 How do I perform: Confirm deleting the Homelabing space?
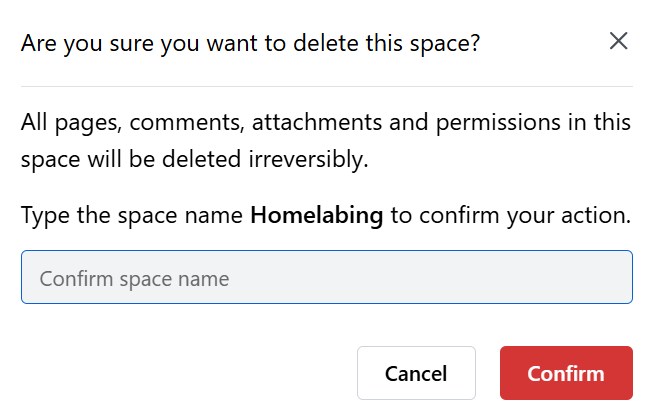click(566, 373)
